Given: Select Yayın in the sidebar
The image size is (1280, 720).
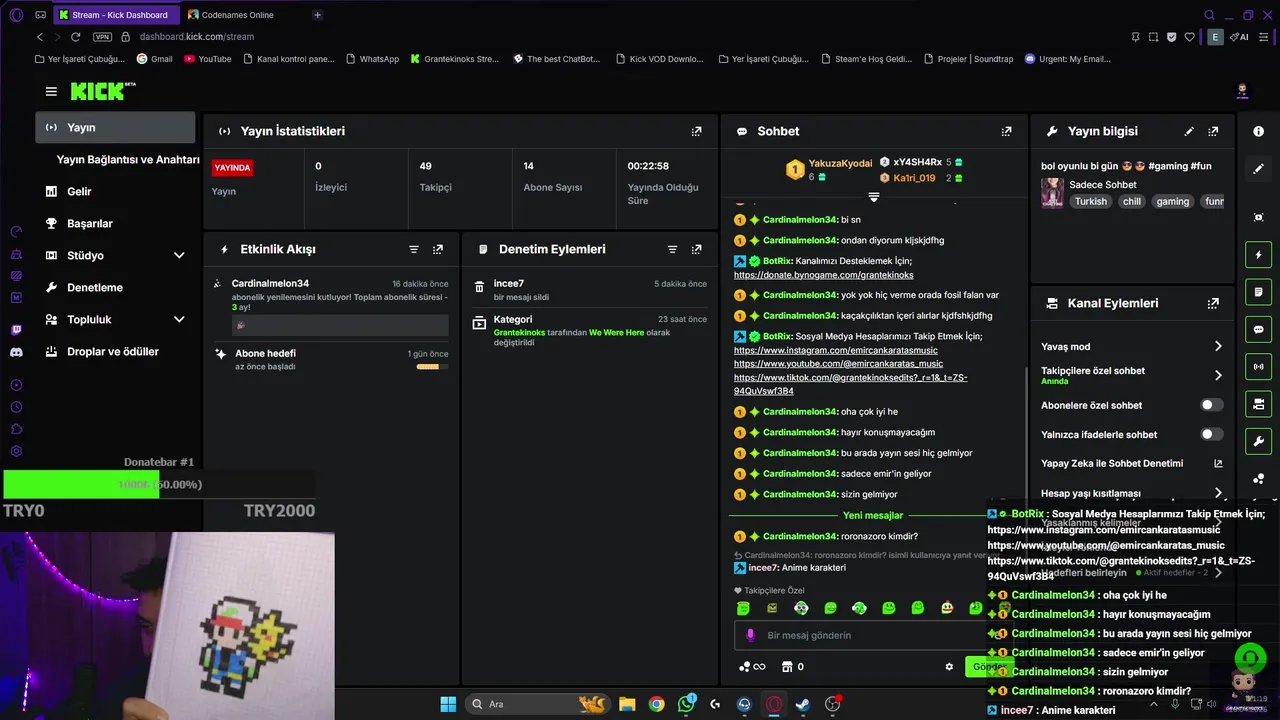Looking at the screenshot, I should coord(115,127).
